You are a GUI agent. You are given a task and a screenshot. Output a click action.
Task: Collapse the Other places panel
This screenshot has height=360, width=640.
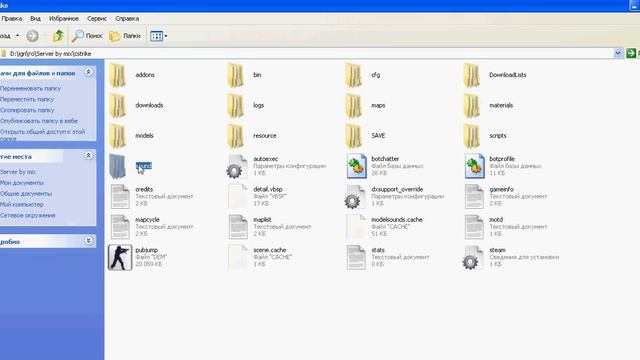88,156
